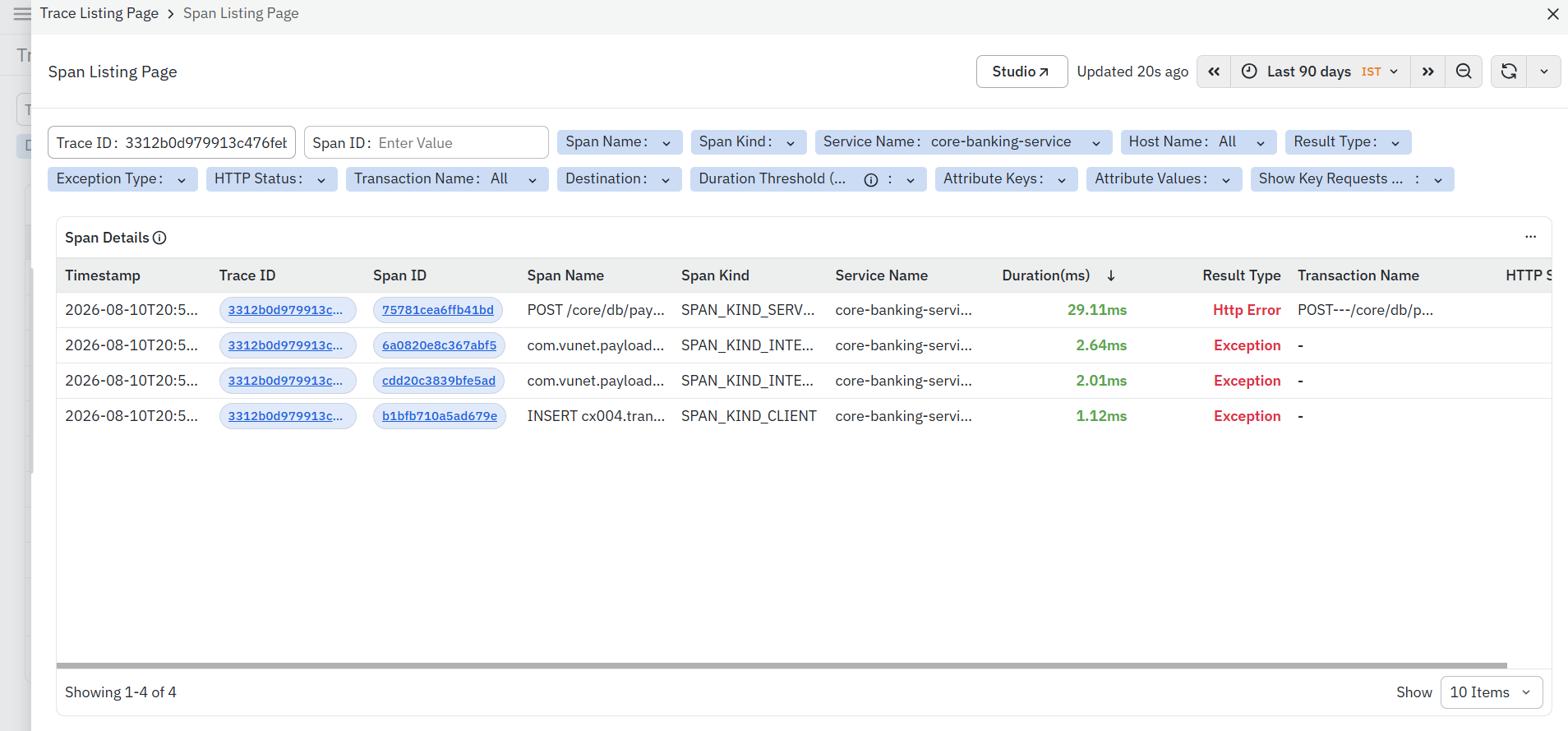The height and width of the screenshot is (731, 1568).
Task: Expand Span Name filter dropdown
Action: tap(620, 142)
